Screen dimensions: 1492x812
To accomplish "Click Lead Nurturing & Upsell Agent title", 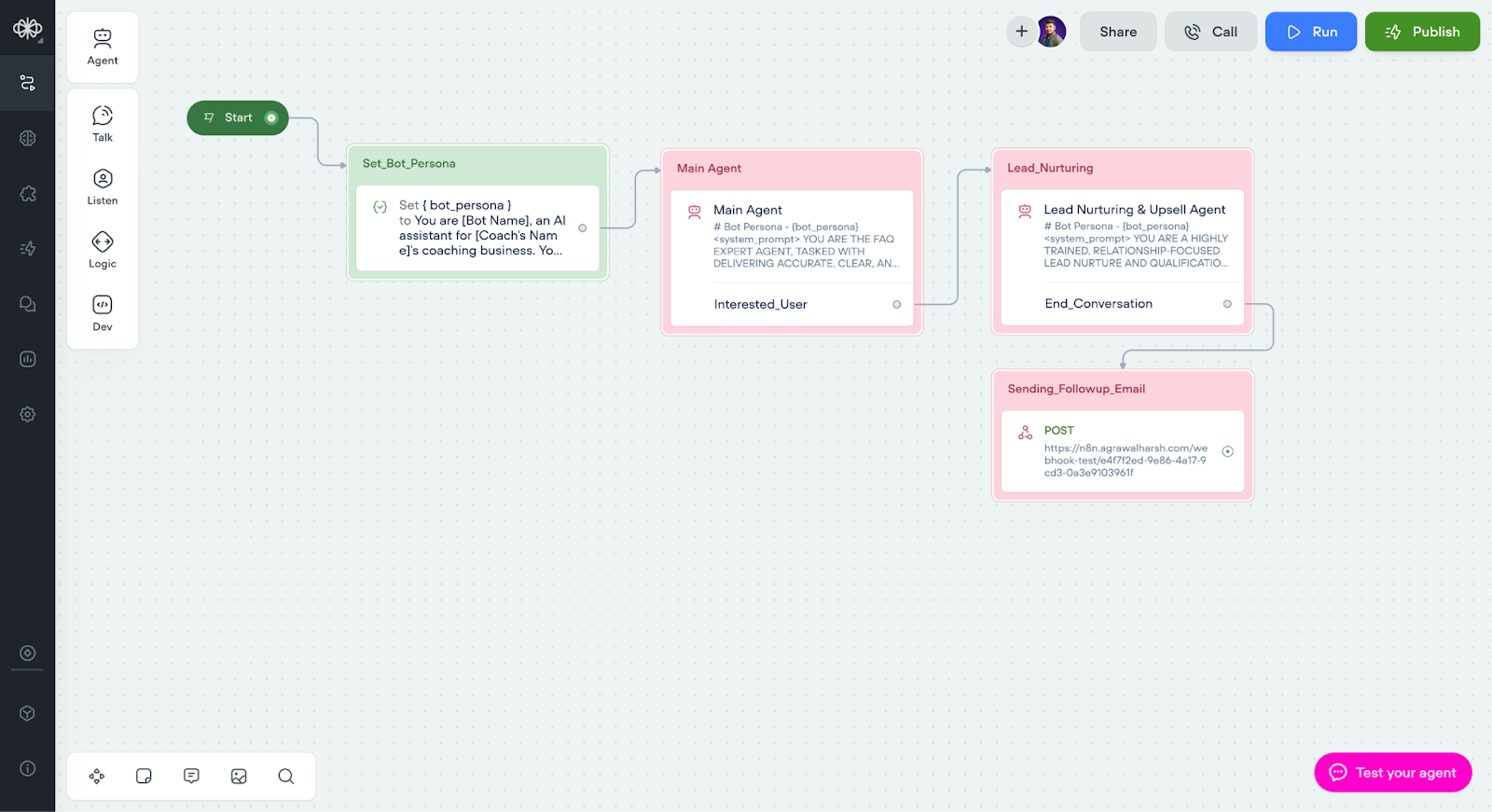I will coord(1135,210).
